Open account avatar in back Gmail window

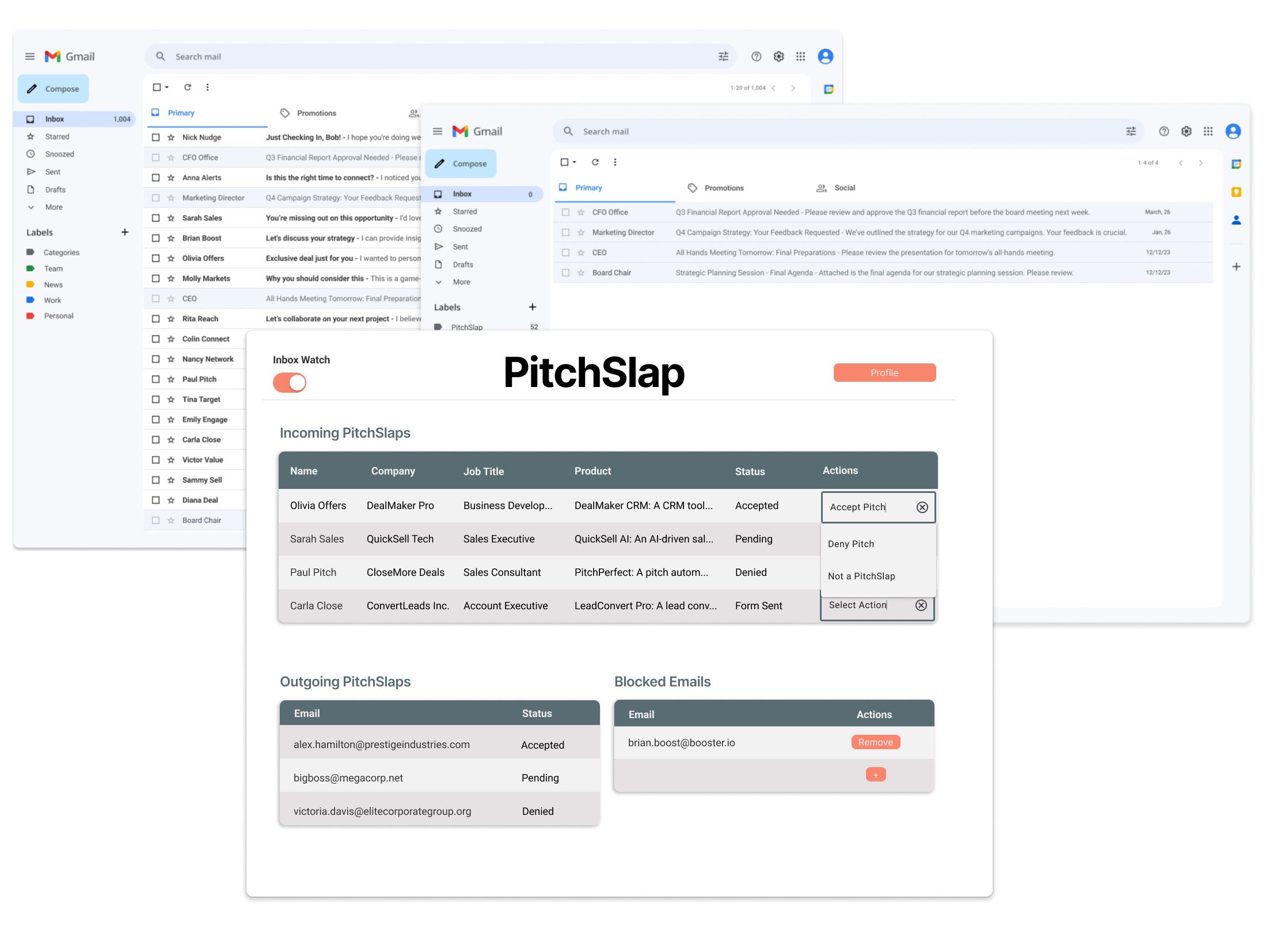tap(825, 56)
